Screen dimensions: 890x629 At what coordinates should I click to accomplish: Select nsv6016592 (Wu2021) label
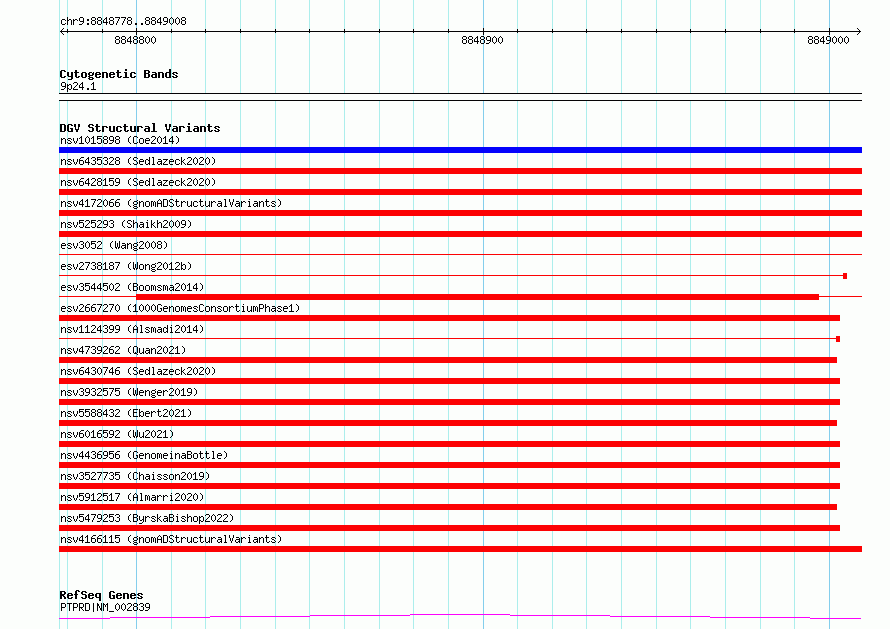(x=117, y=434)
